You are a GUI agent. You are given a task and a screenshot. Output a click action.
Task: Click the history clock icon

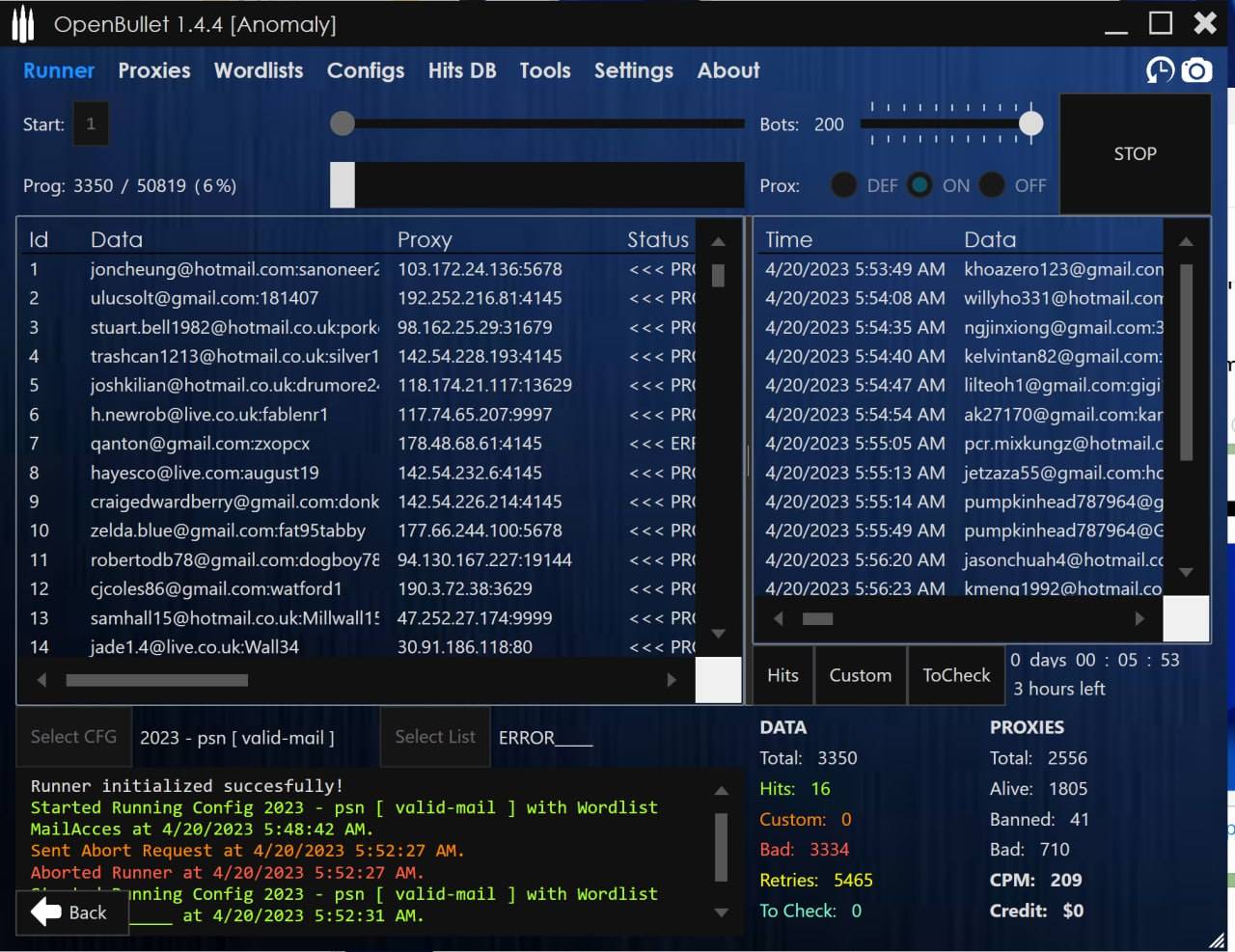click(1160, 70)
